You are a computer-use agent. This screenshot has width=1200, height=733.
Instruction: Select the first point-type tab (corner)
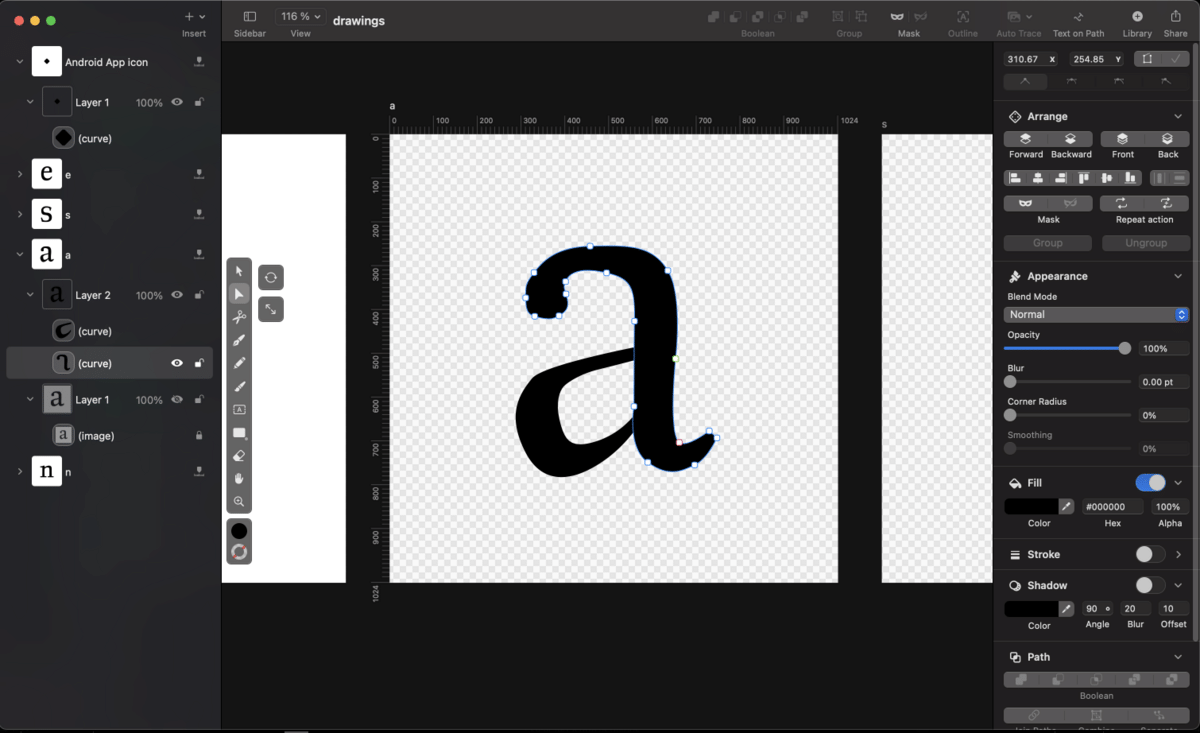click(x=1025, y=81)
